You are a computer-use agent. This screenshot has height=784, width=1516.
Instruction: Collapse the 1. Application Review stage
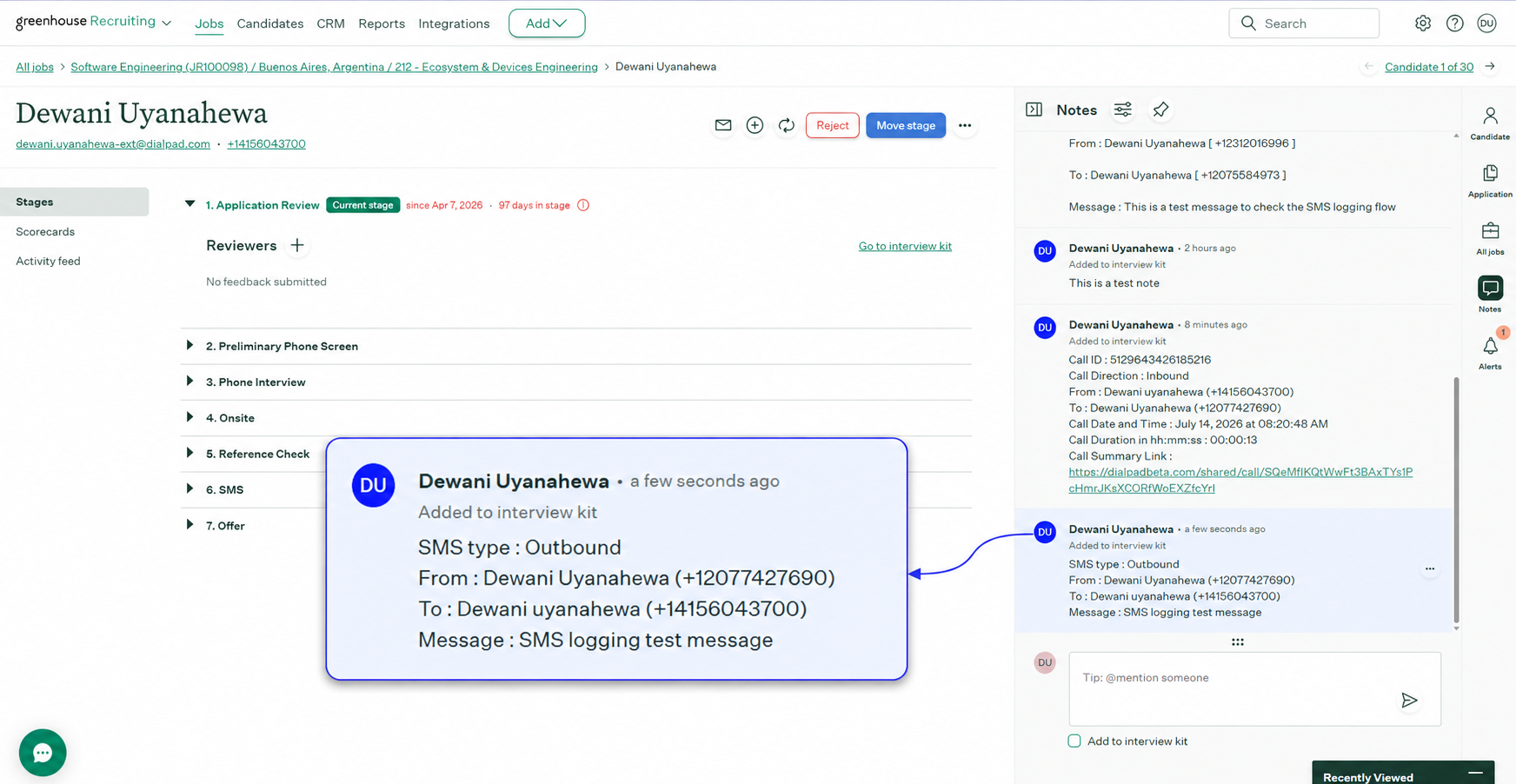tap(189, 204)
